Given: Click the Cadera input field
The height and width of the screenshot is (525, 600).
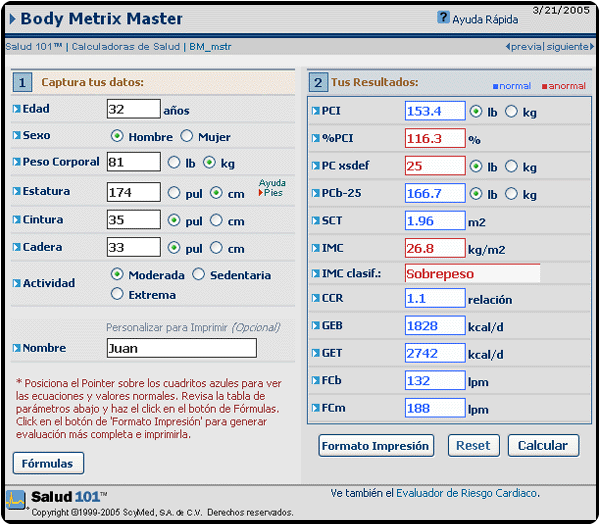Looking at the screenshot, I should pos(134,247).
